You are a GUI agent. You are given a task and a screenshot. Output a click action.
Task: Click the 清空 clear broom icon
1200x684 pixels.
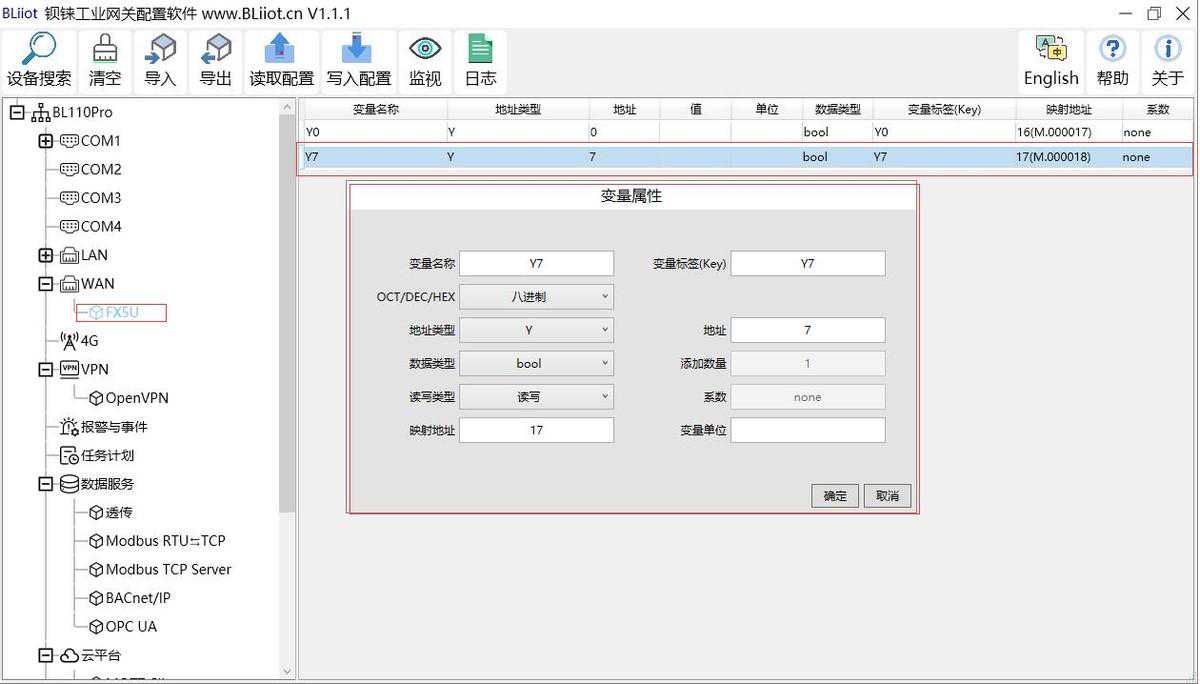105,50
